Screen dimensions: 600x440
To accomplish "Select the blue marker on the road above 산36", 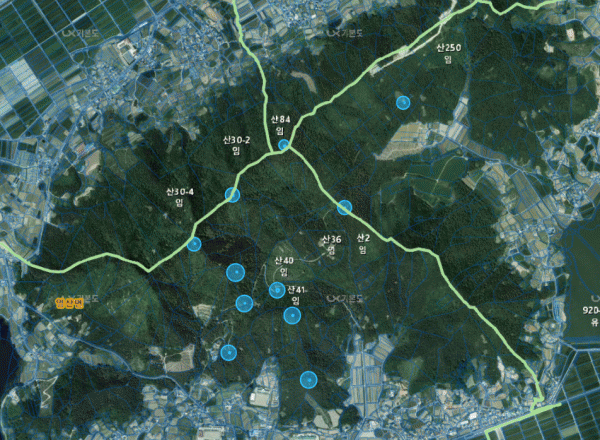I will click(344, 207).
